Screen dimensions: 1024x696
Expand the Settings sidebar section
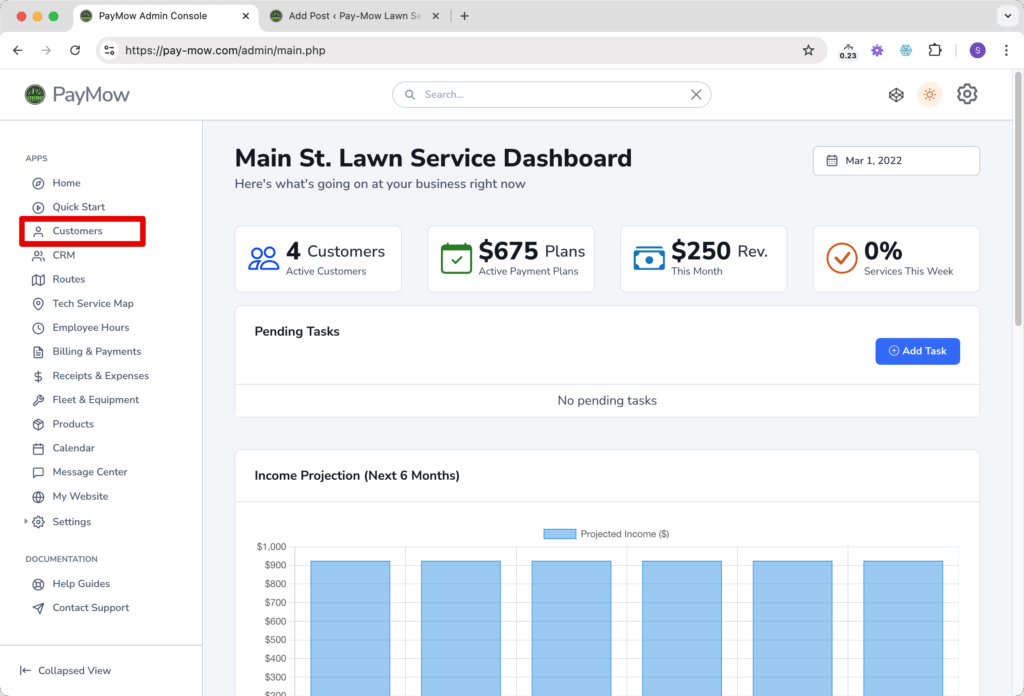25,521
